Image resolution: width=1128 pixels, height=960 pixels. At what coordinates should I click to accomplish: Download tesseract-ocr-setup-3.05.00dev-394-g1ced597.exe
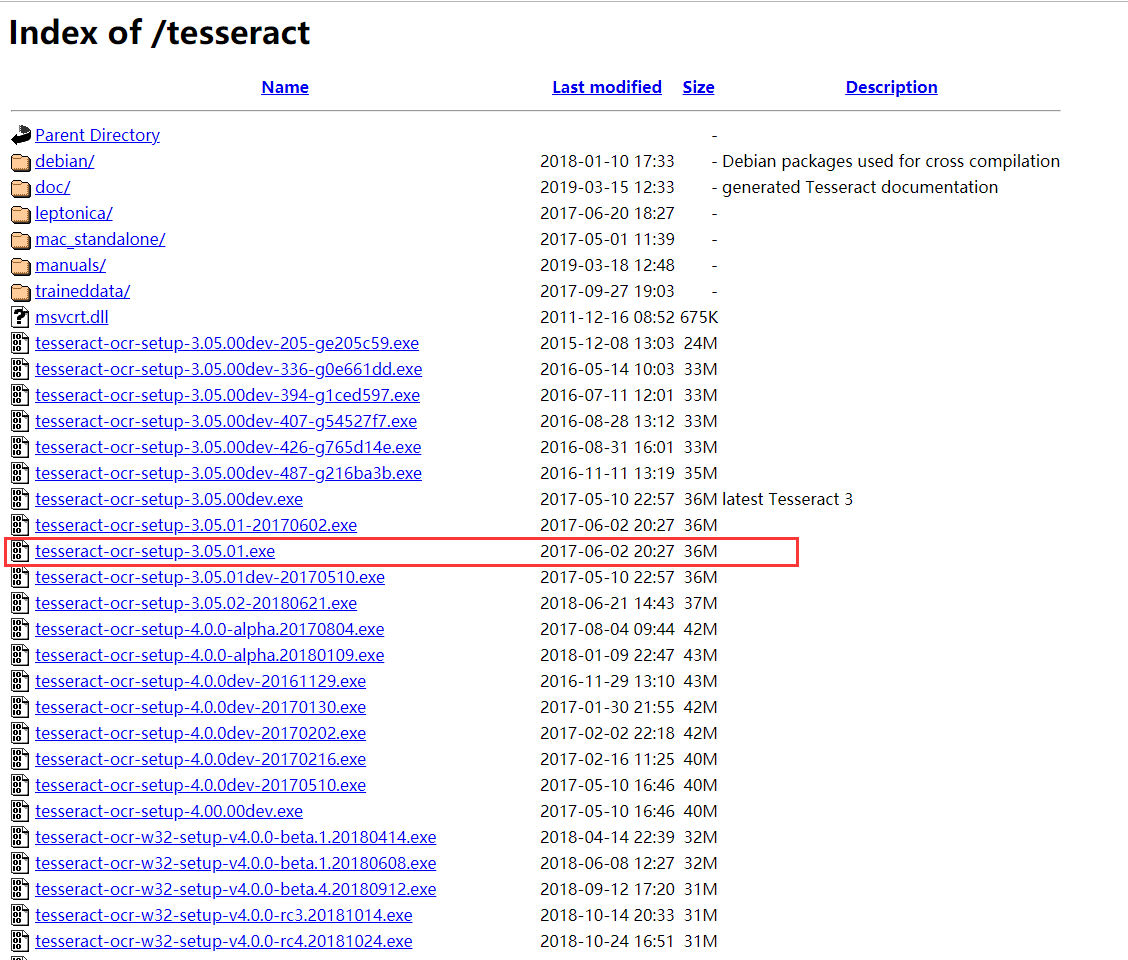tap(227, 395)
